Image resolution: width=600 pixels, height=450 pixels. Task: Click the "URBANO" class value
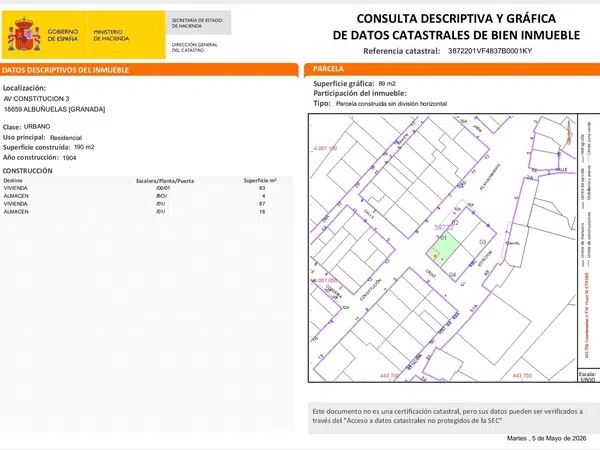click(37, 127)
